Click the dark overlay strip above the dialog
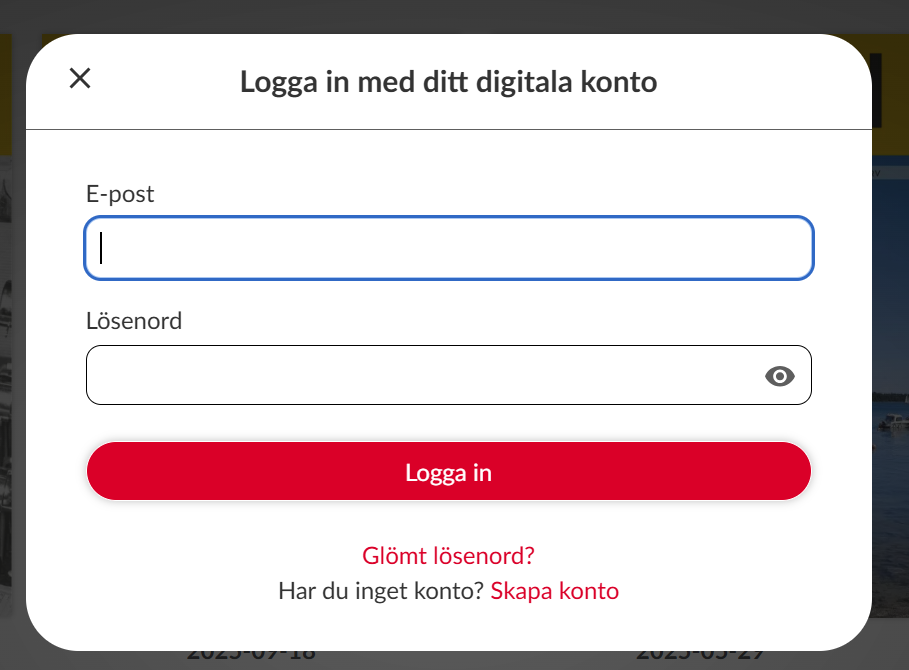909x670 pixels. coord(450,15)
